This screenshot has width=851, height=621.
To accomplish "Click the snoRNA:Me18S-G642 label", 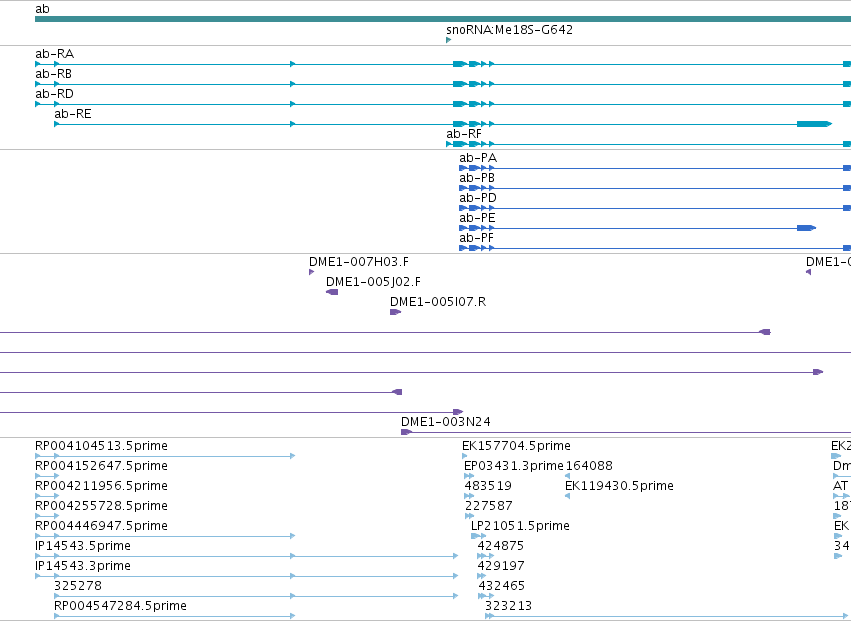I will point(509,30).
